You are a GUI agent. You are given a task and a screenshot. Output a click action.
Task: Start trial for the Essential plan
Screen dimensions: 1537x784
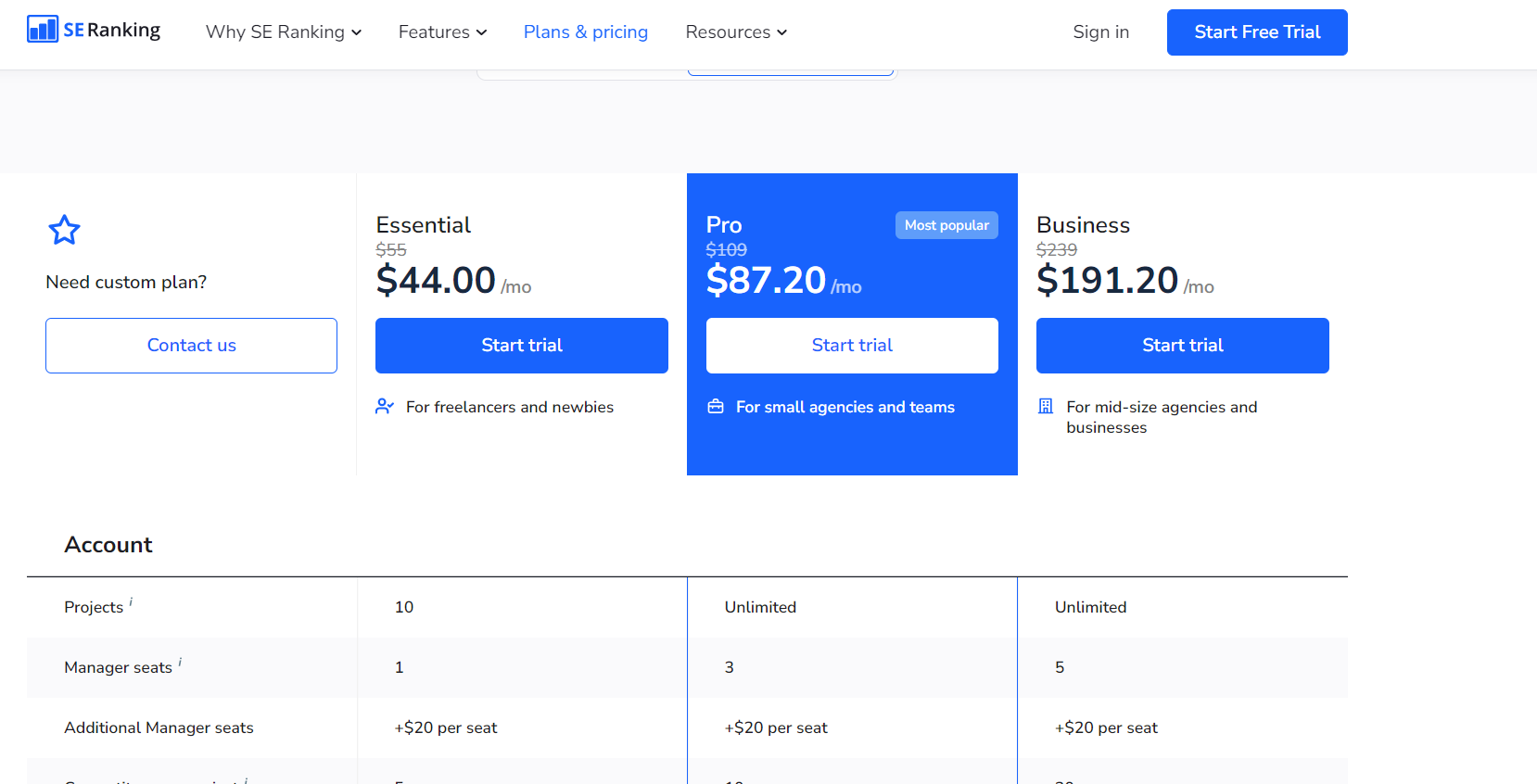[522, 346]
